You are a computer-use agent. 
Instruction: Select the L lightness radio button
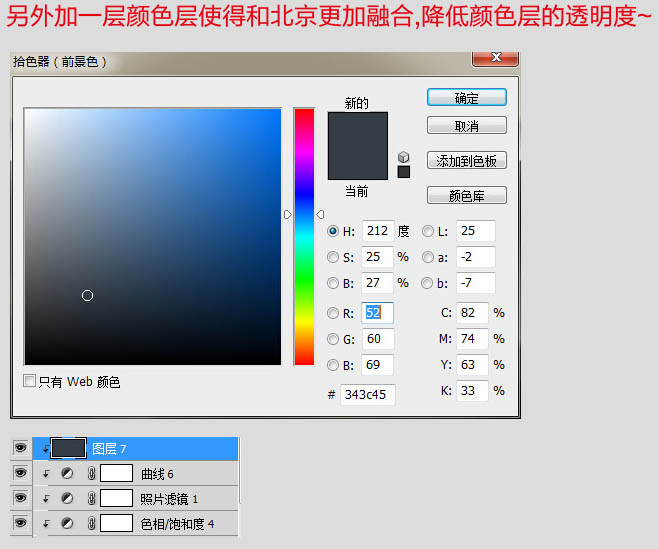pyautogui.click(x=428, y=231)
